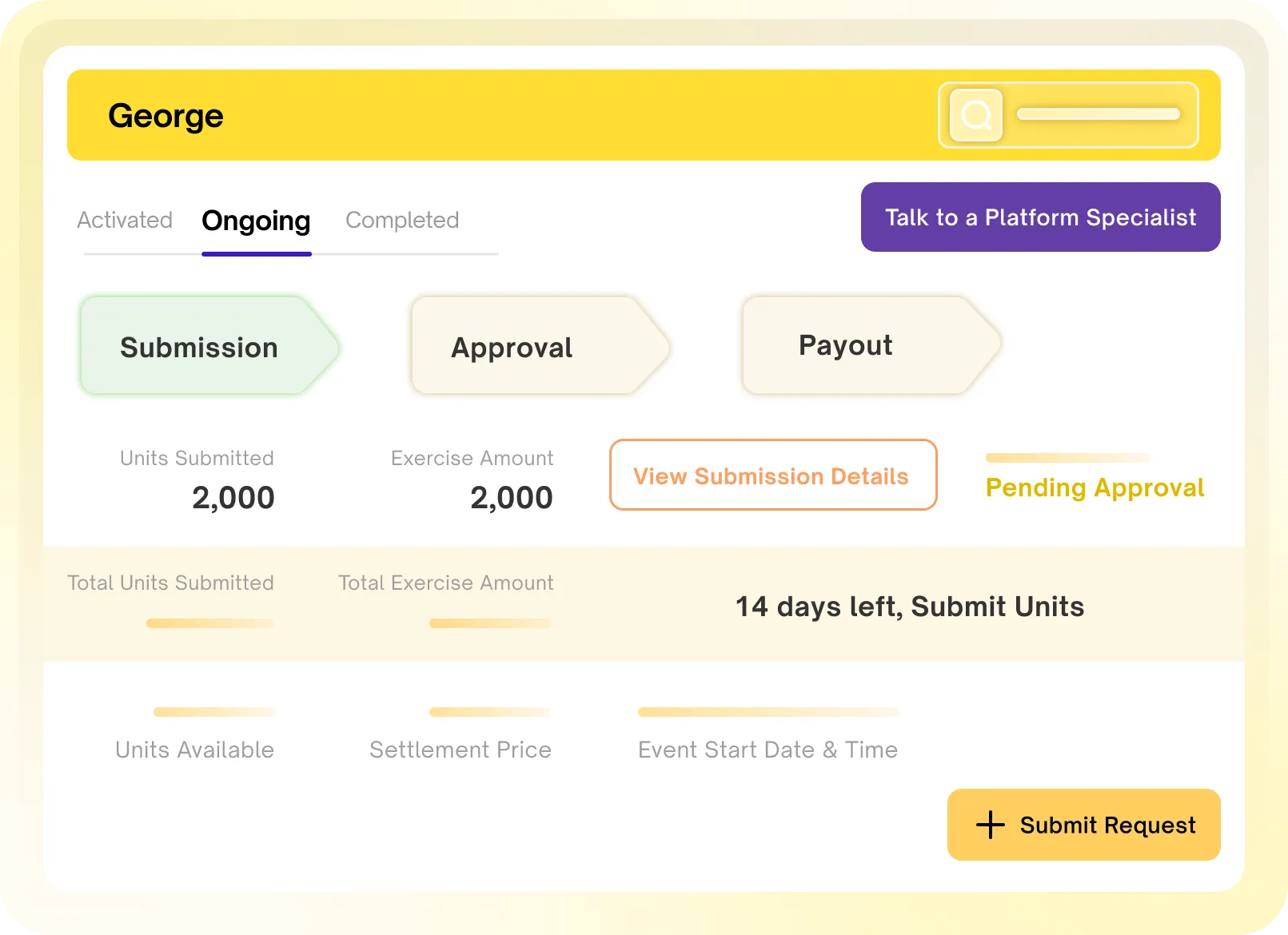
Task: Click the Exercise Amount value 2,000
Action: 512,498
